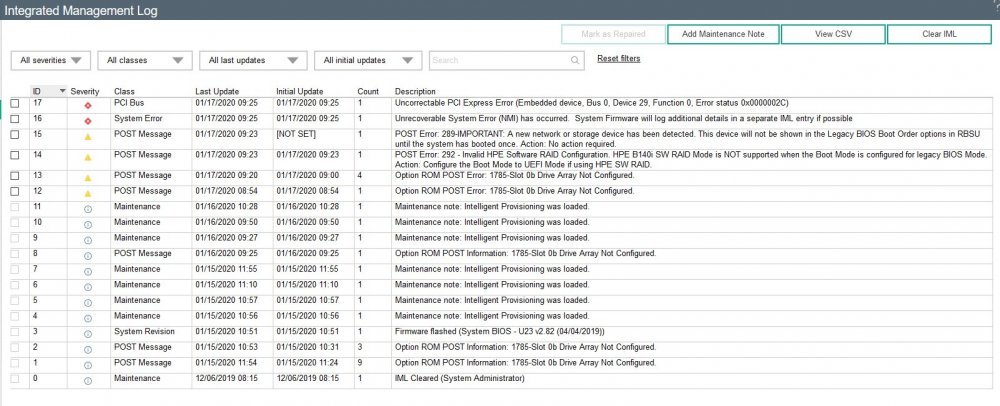Click the informational icon for entry 3
The image size is (1000, 406).
tap(88, 333)
